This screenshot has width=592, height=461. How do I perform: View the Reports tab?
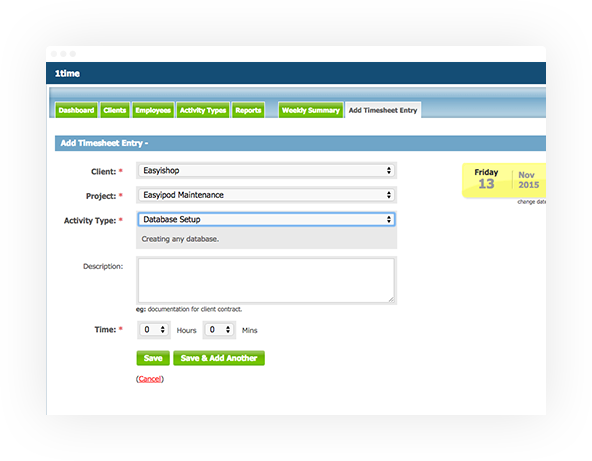click(x=248, y=110)
